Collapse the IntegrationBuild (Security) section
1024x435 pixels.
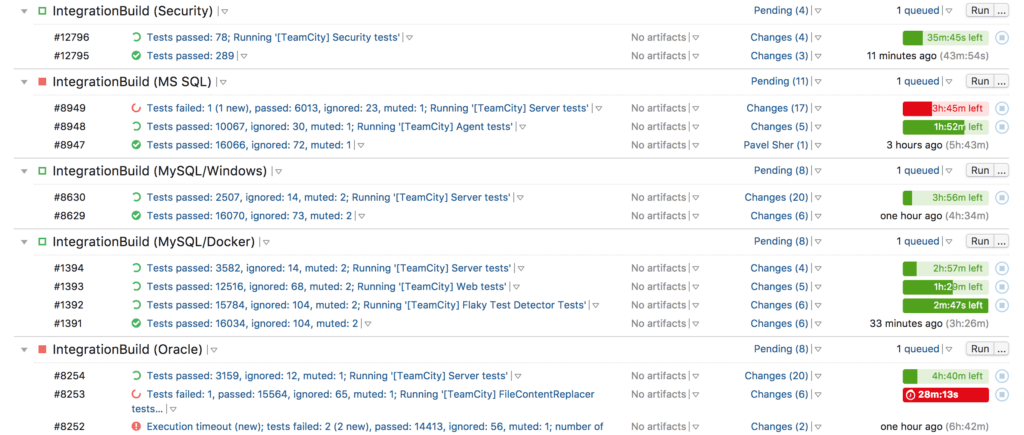pos(24,11)
